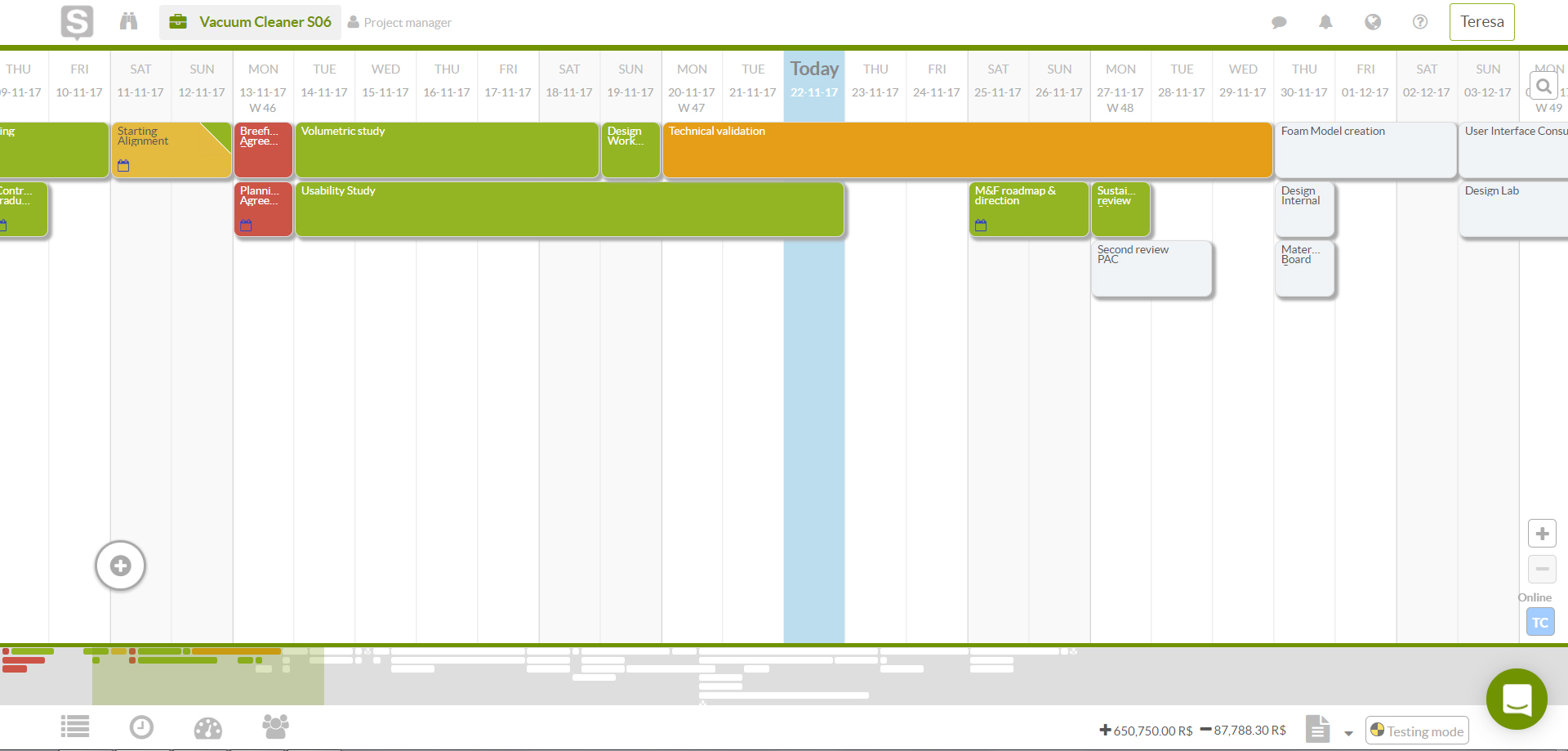Image resolution: width=1568 pixels, height=751 pixels.
Task: Click MON 20-11-17 W47 date header
Action: (x=692, y=87)
